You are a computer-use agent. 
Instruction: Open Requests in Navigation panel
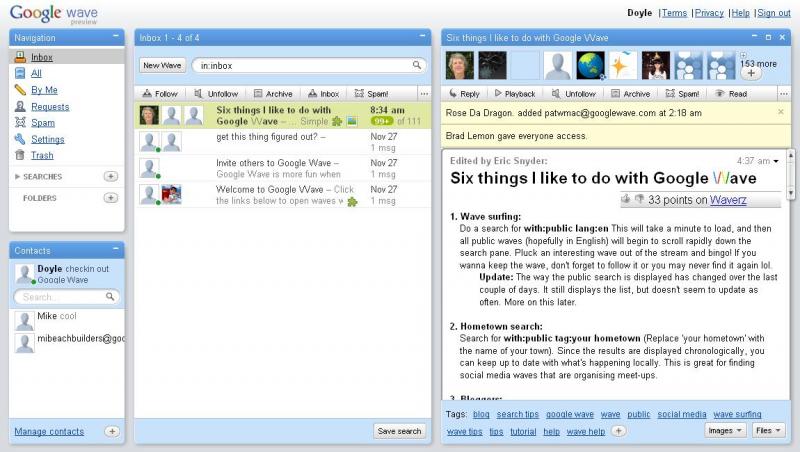coord(50,107)
